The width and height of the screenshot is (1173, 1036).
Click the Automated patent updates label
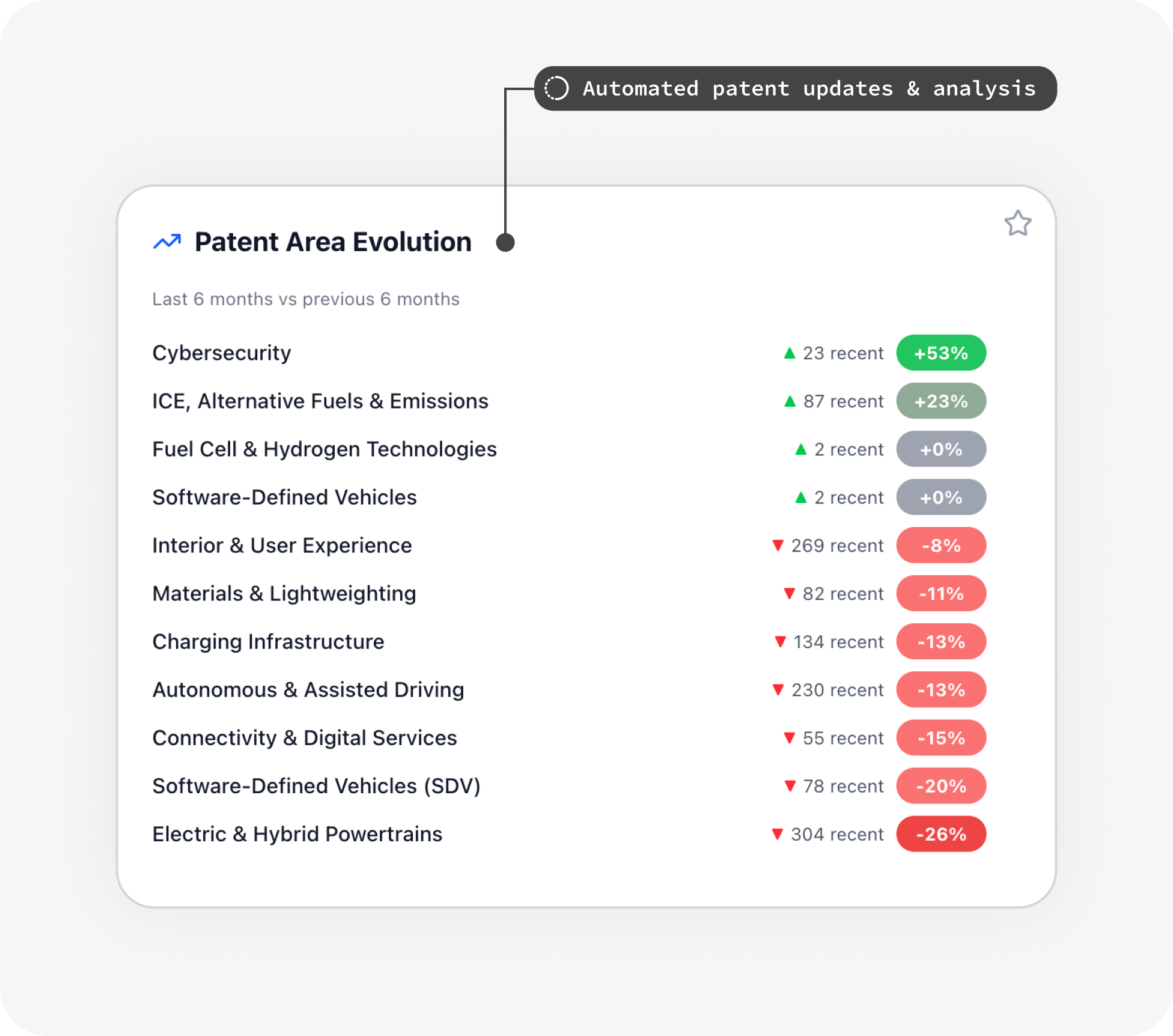point(809,88)
